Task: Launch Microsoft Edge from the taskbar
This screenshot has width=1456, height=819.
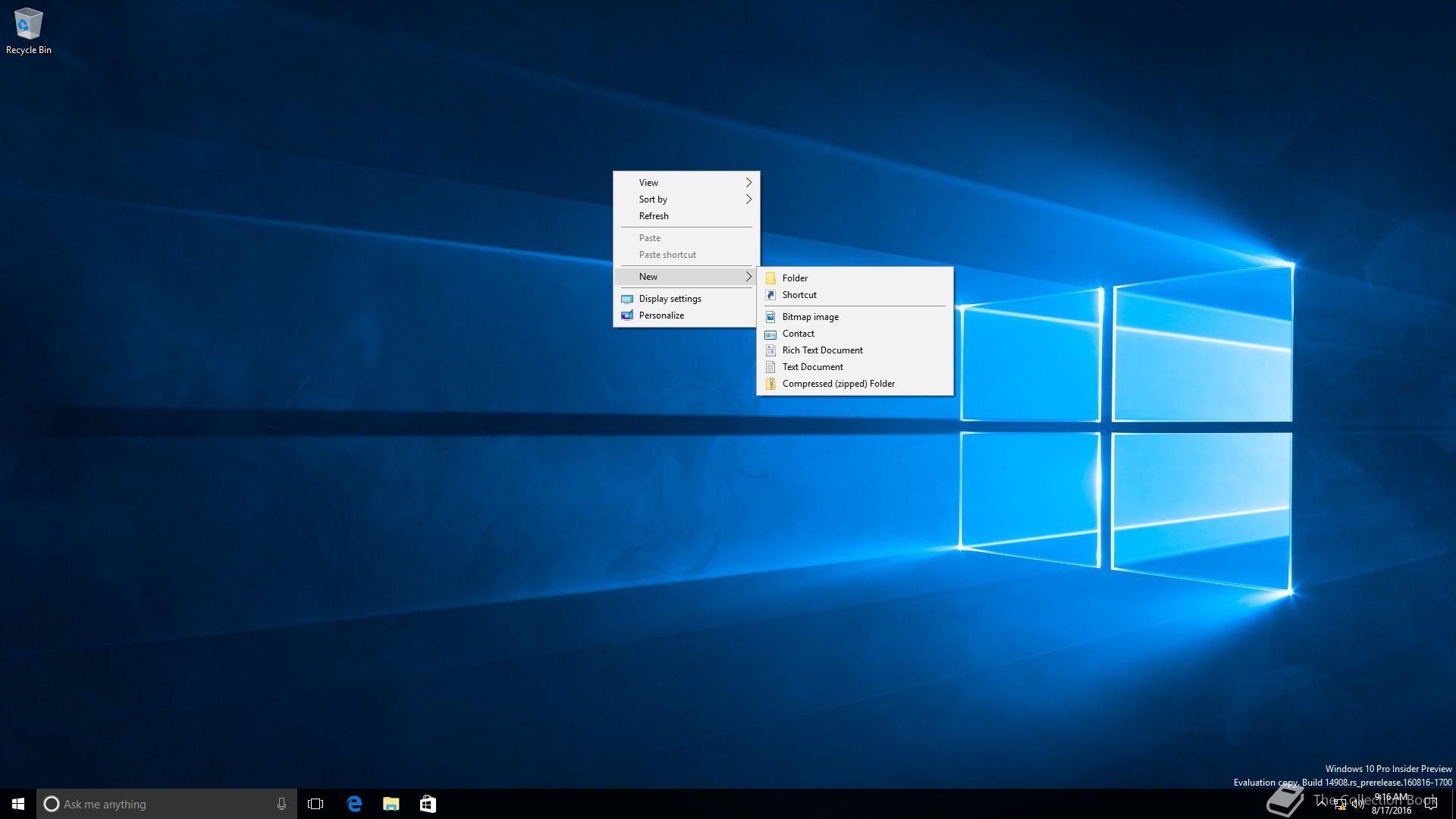Action: pos(354,804)
